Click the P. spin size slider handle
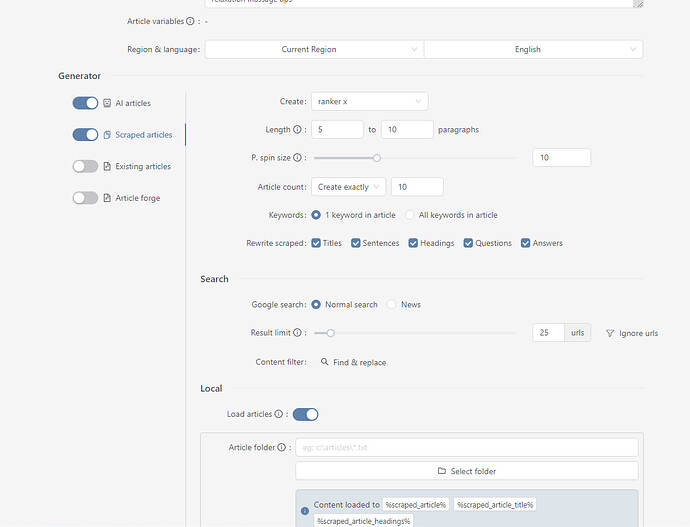Screen dimensions: 690x527 point(377,158)
